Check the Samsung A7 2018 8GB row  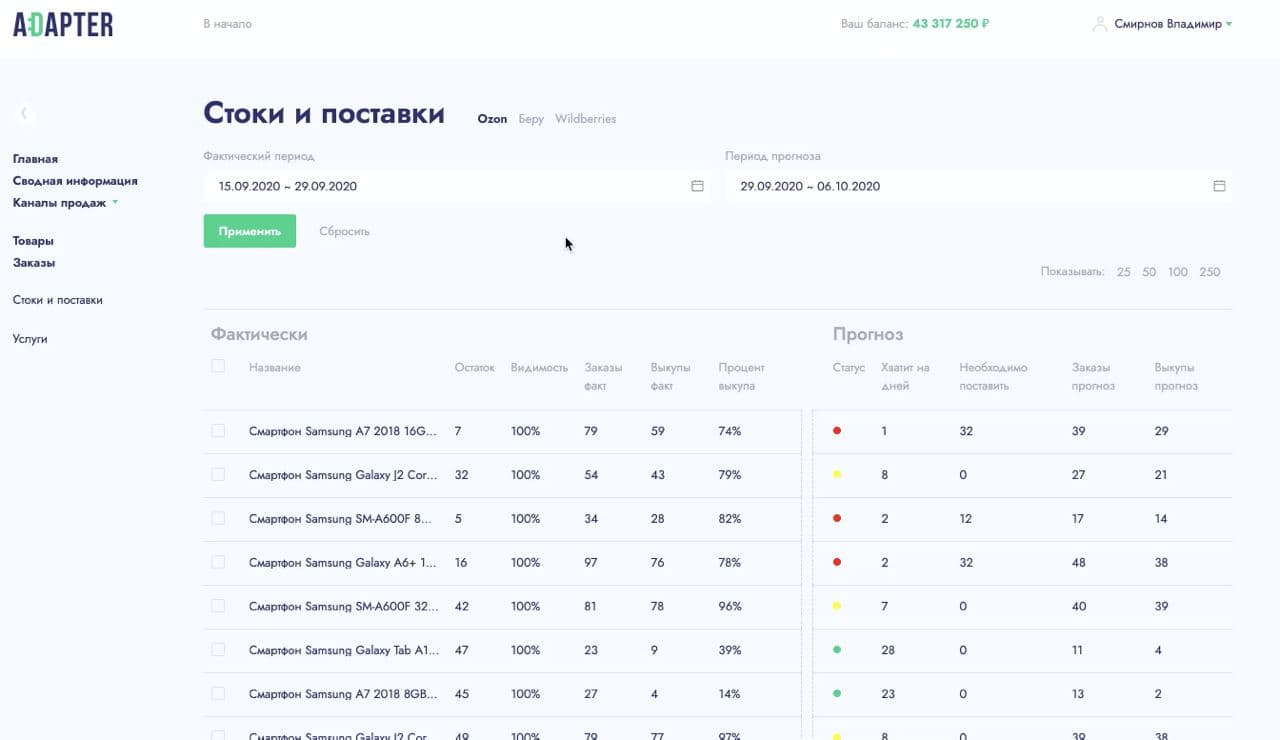(x=218, y=694)
